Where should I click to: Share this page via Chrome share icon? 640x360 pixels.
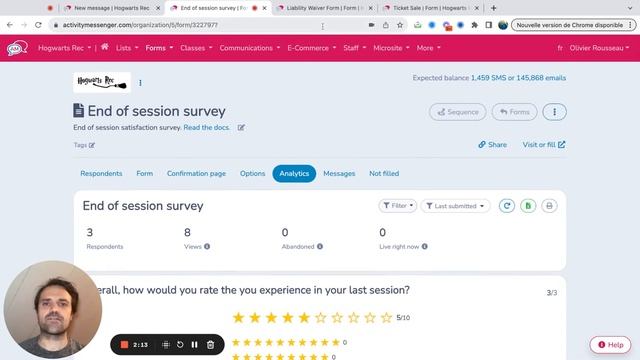point(386,25)
